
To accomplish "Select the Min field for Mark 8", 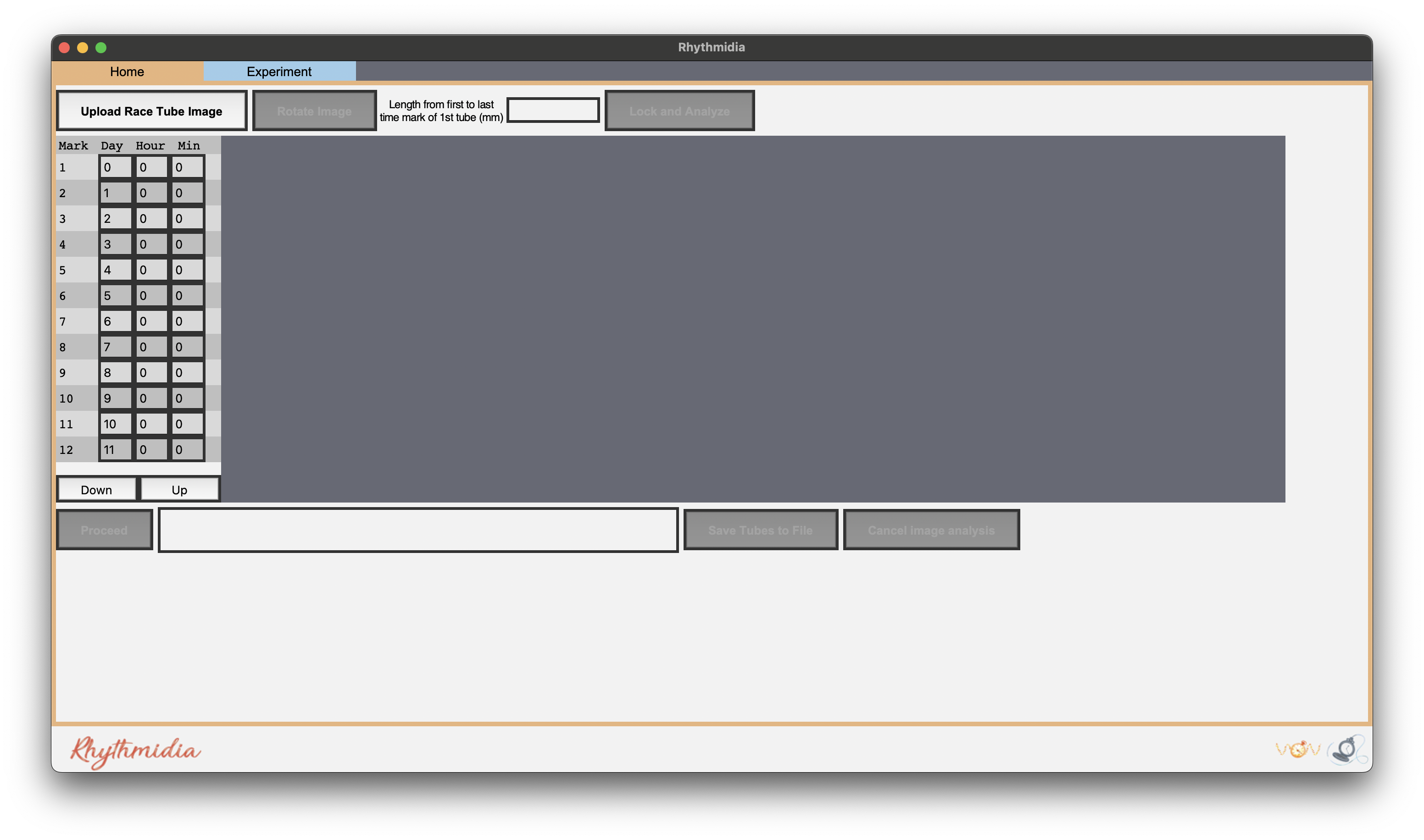I will click(x=188, y=347).
